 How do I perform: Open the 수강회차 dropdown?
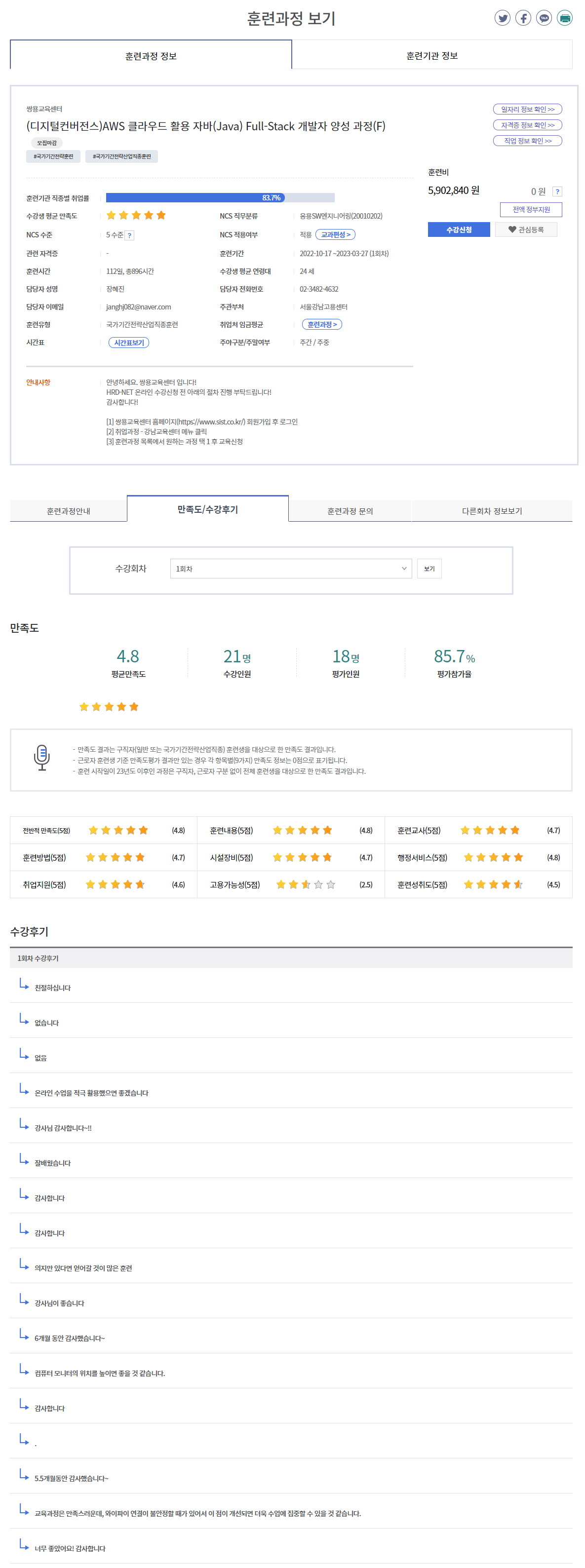click(290, 569)
